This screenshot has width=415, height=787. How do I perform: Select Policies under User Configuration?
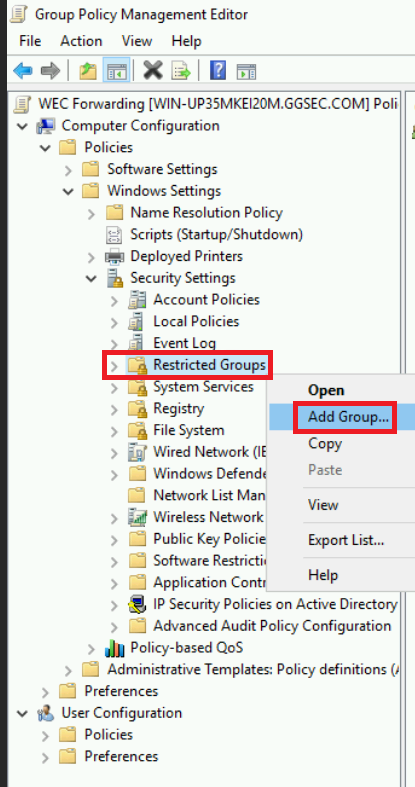tap(108, 735)
